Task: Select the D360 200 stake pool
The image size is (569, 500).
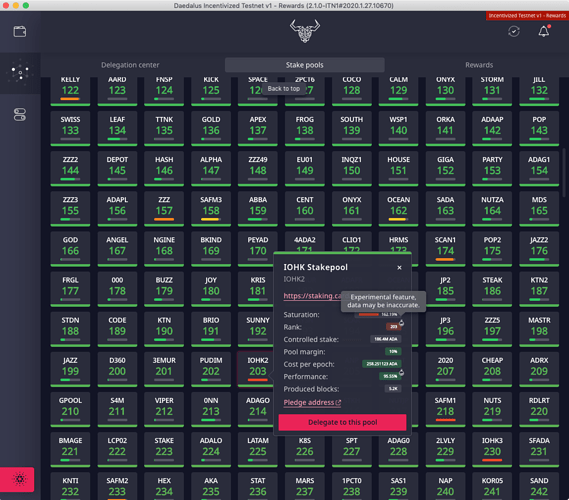Action: coord(117,370)
